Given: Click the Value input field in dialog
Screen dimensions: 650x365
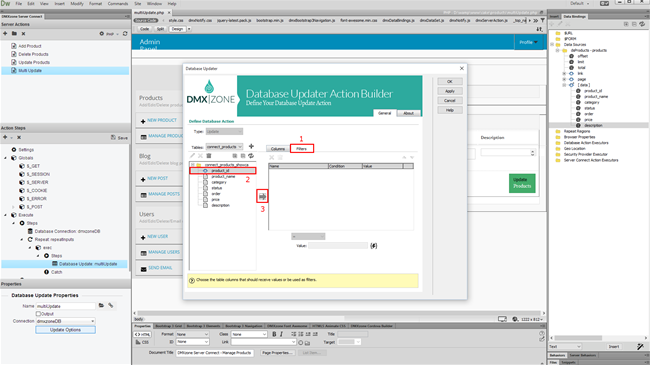Looking at the screenshot, I should tap(338, 246).
